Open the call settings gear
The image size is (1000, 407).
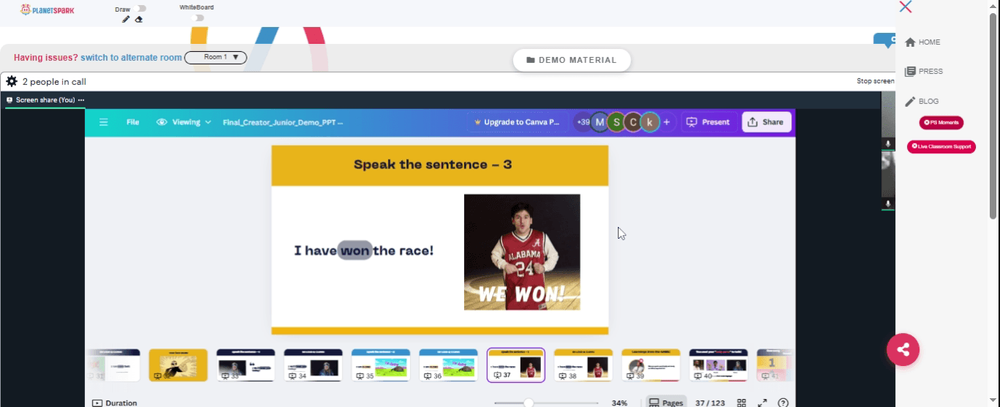(x=11, y=82)
